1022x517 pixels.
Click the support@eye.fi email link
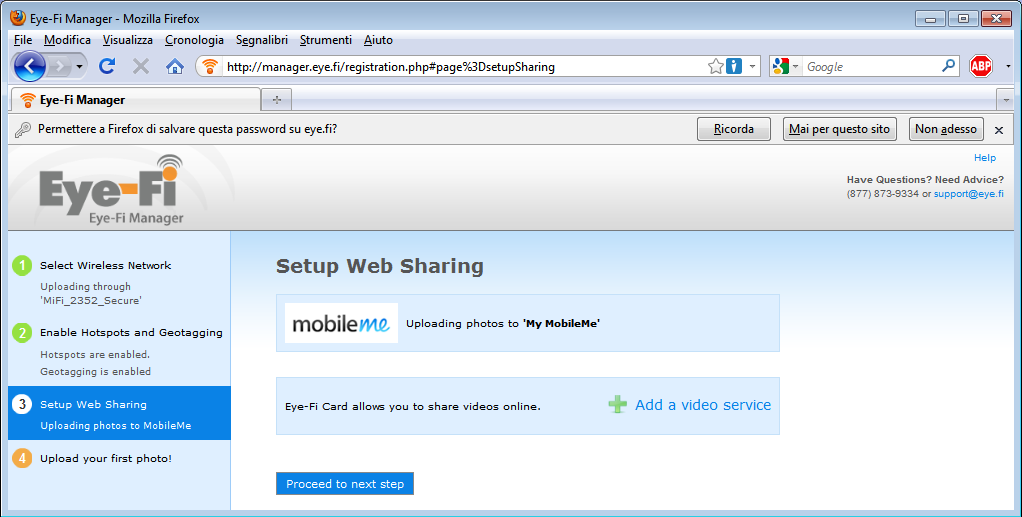point(969,194)
